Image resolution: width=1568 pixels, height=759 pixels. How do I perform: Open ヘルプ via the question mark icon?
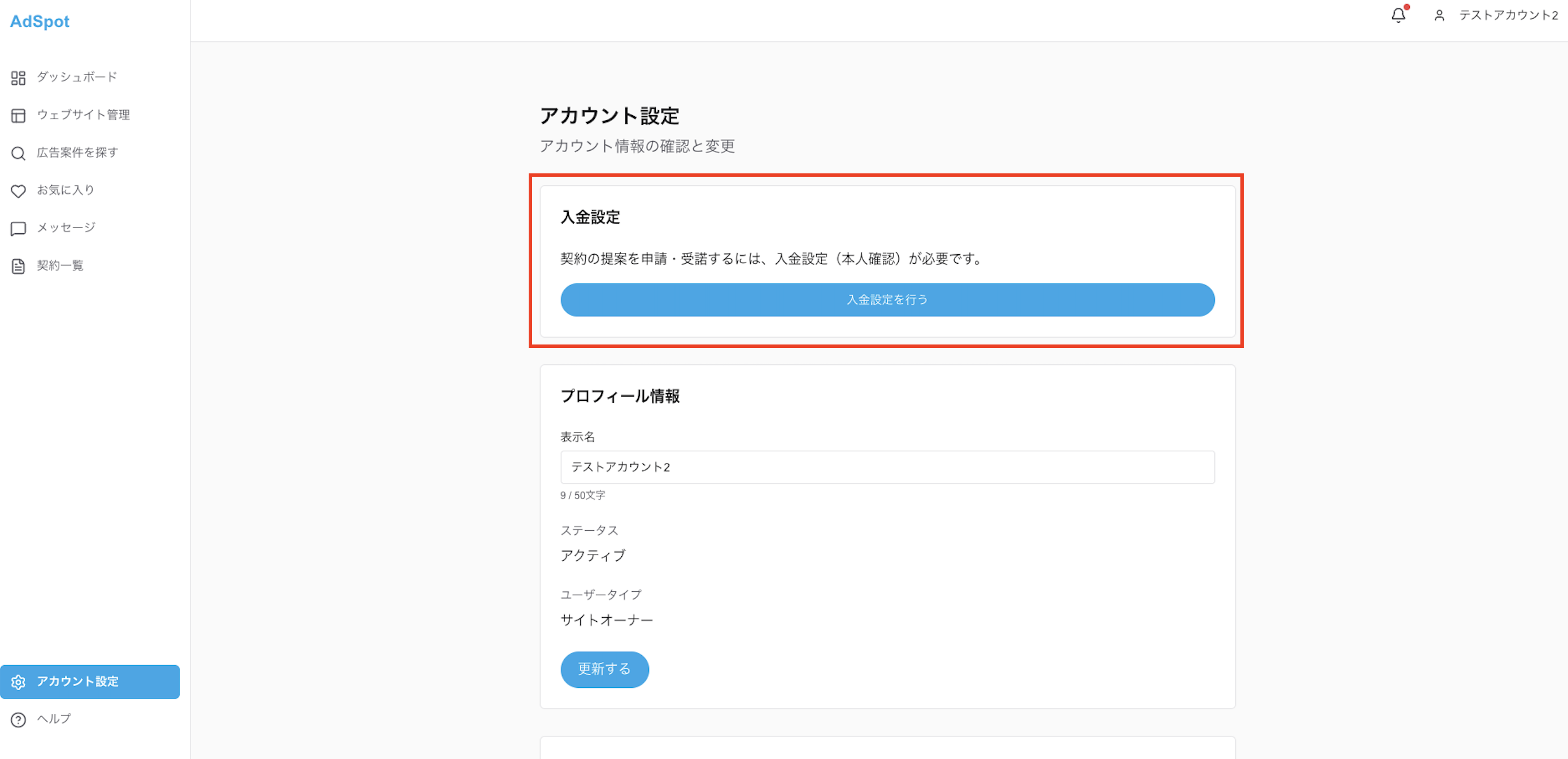(x=18, y=719)
